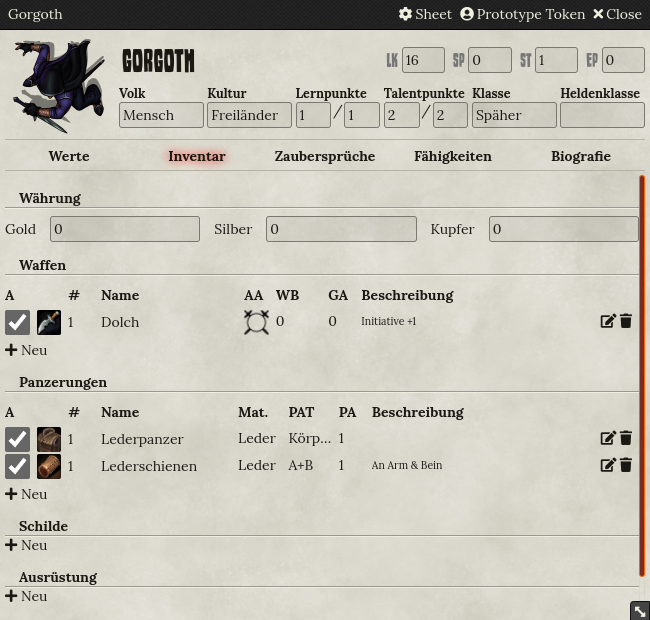Toggle the Lederpanzer equipped checkbox
650x620 pixels.
click(17, 439)
